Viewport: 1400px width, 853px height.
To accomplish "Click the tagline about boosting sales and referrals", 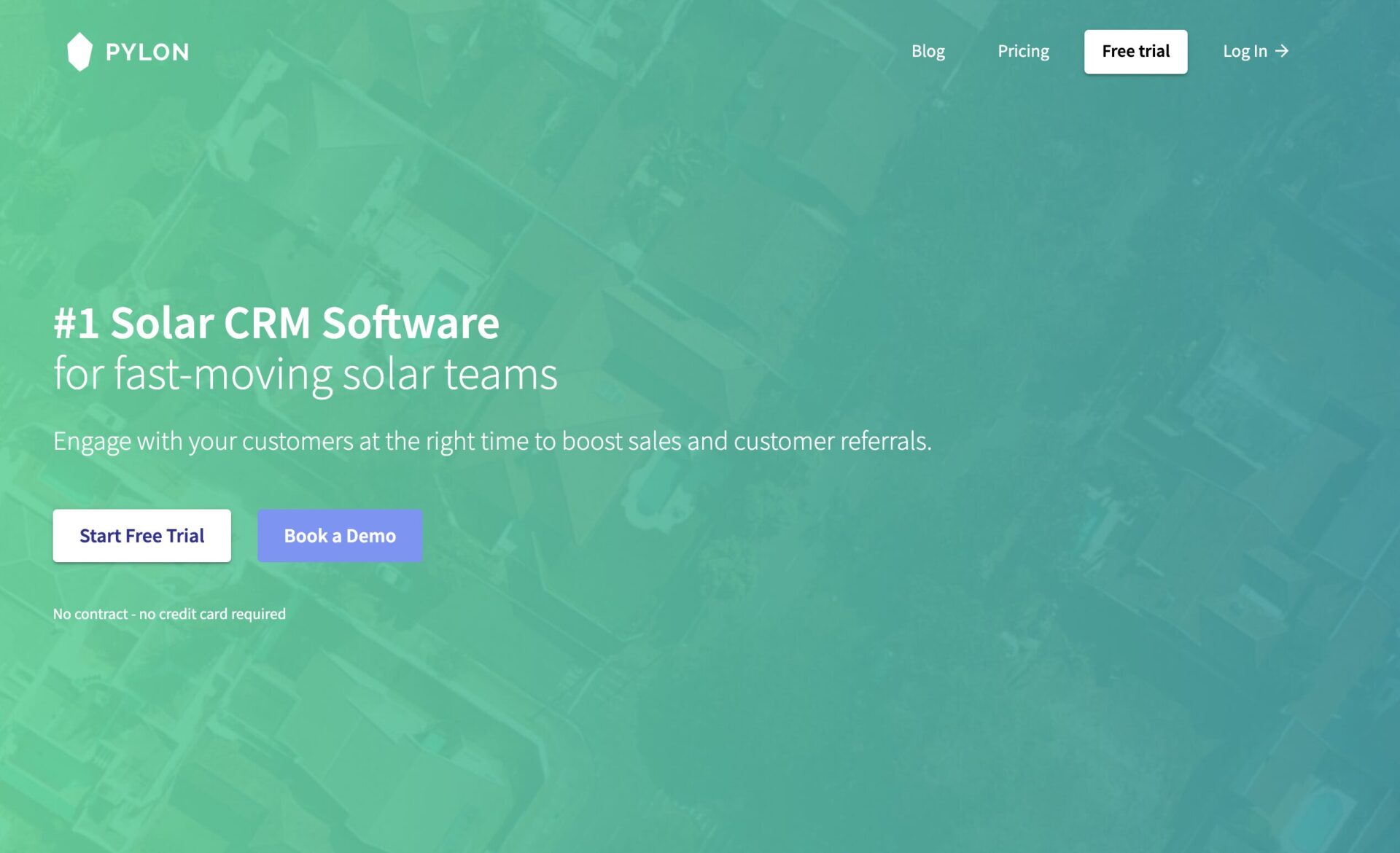I will click(493, 440).
